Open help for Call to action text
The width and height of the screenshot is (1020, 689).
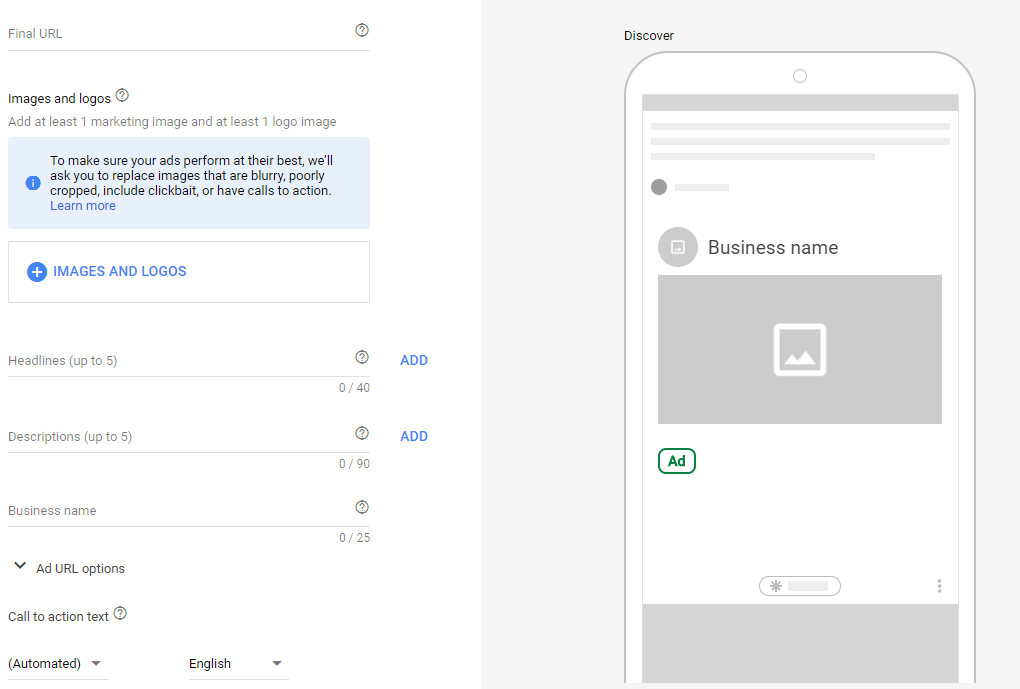120,614
